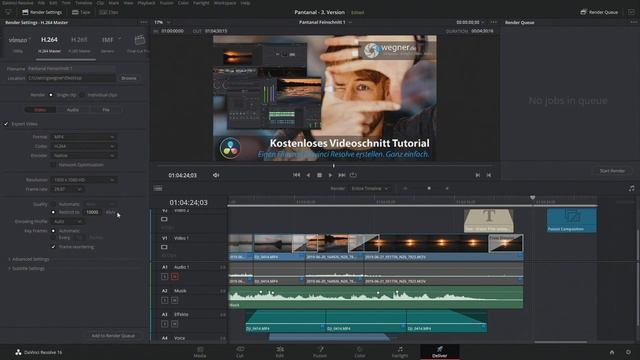Uncheck Export Video checkbox

6,124
